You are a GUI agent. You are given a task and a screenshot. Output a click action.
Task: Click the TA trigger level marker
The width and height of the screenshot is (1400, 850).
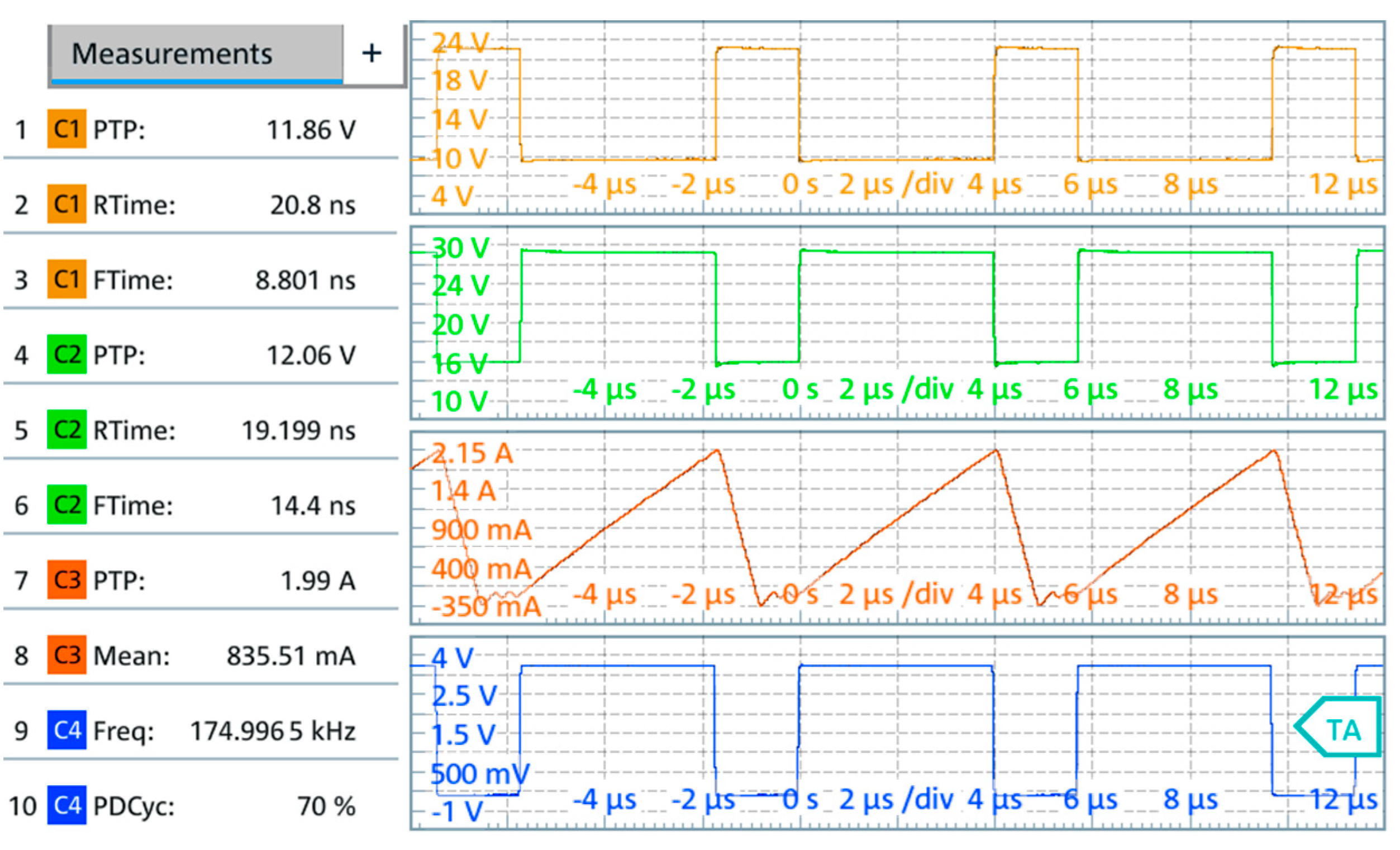pyautogui.click(x=1341, y=728)
